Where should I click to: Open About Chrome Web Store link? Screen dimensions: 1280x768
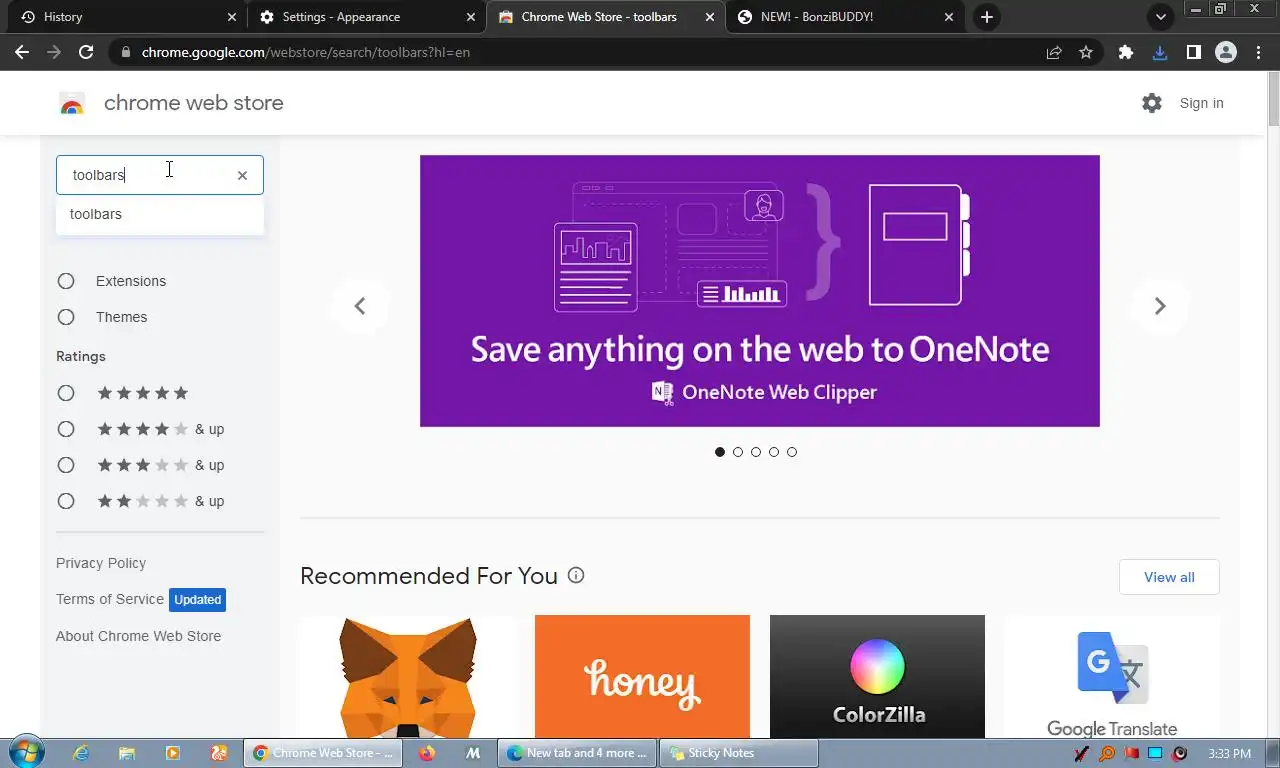click(x=139, y=636)
